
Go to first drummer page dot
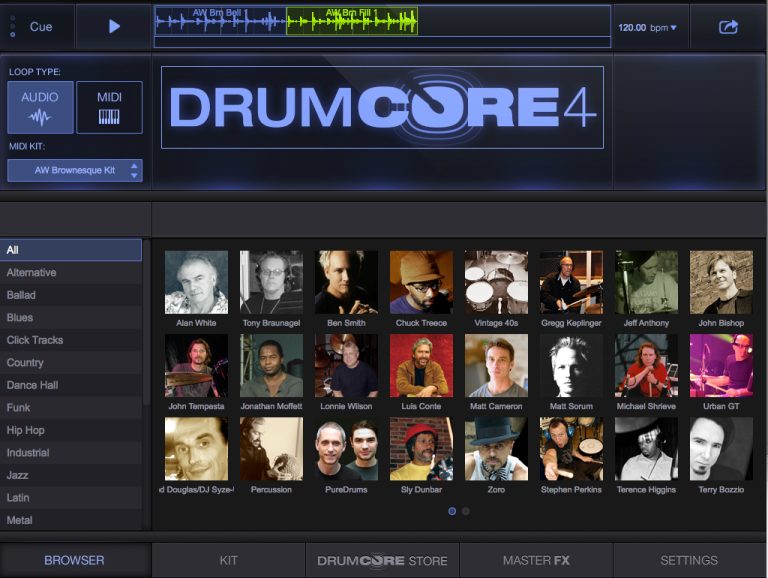(x=452, y=511)
